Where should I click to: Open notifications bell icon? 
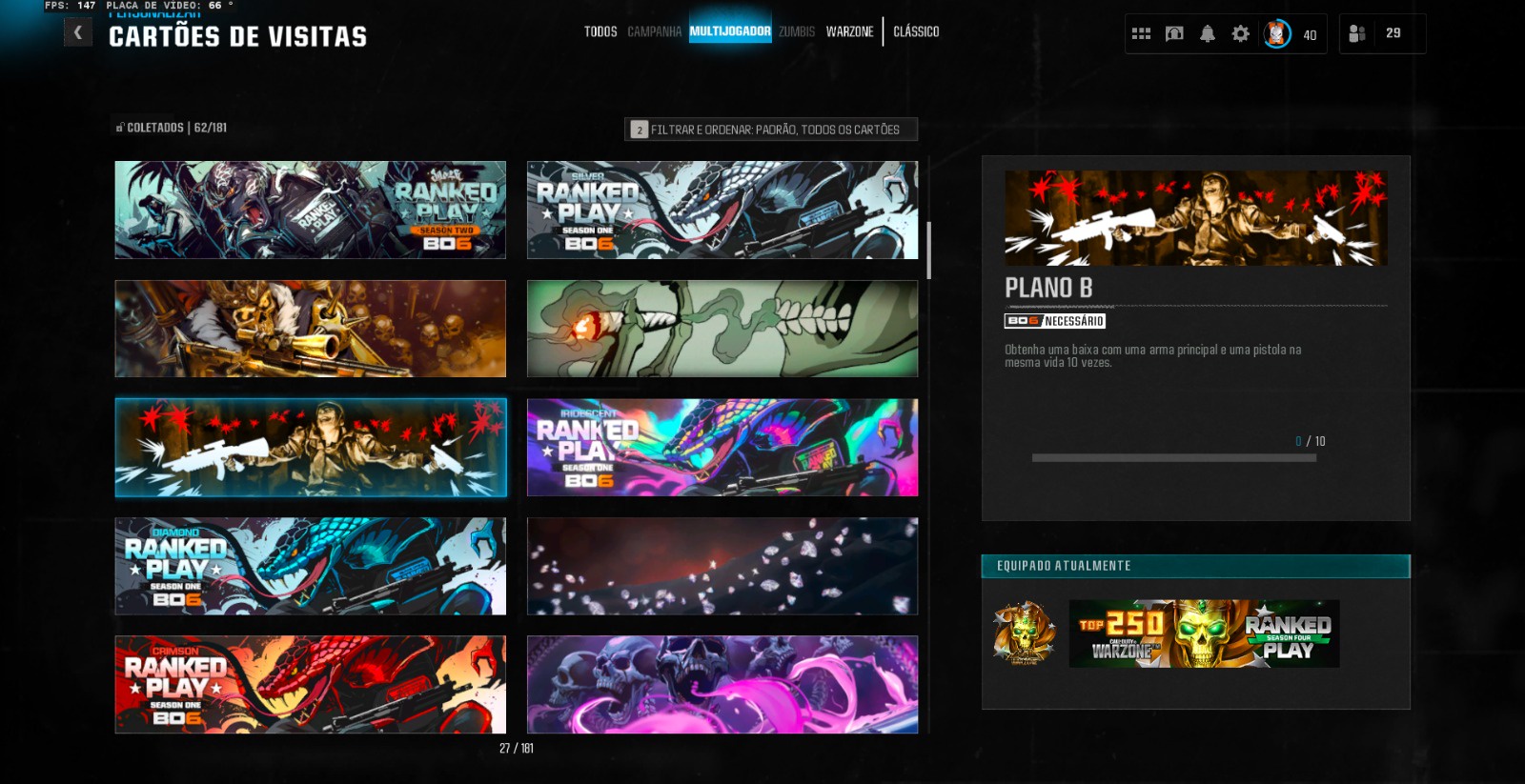[1207, 34]
